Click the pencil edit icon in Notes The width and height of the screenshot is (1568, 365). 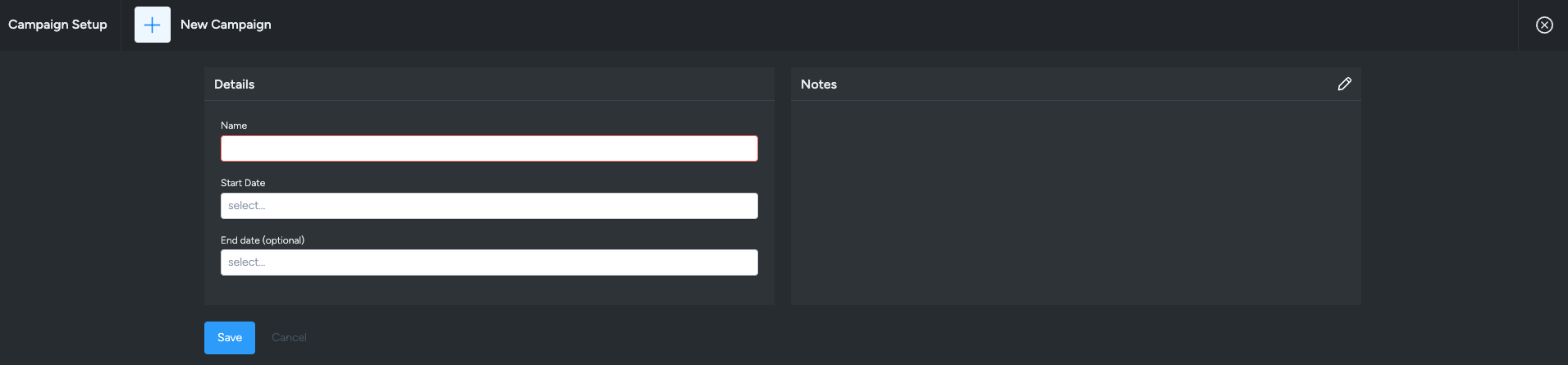1344,84
